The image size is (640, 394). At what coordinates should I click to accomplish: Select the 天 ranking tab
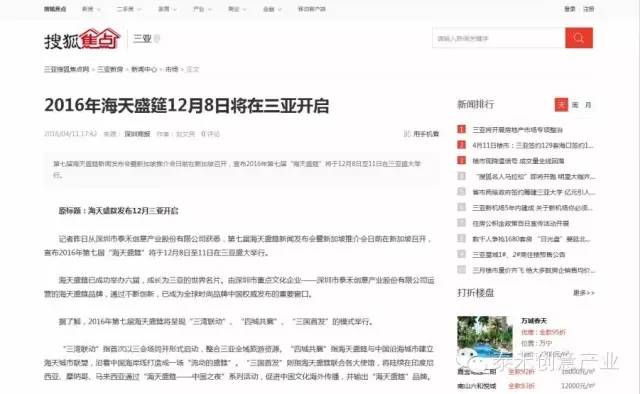coord(561,105)
